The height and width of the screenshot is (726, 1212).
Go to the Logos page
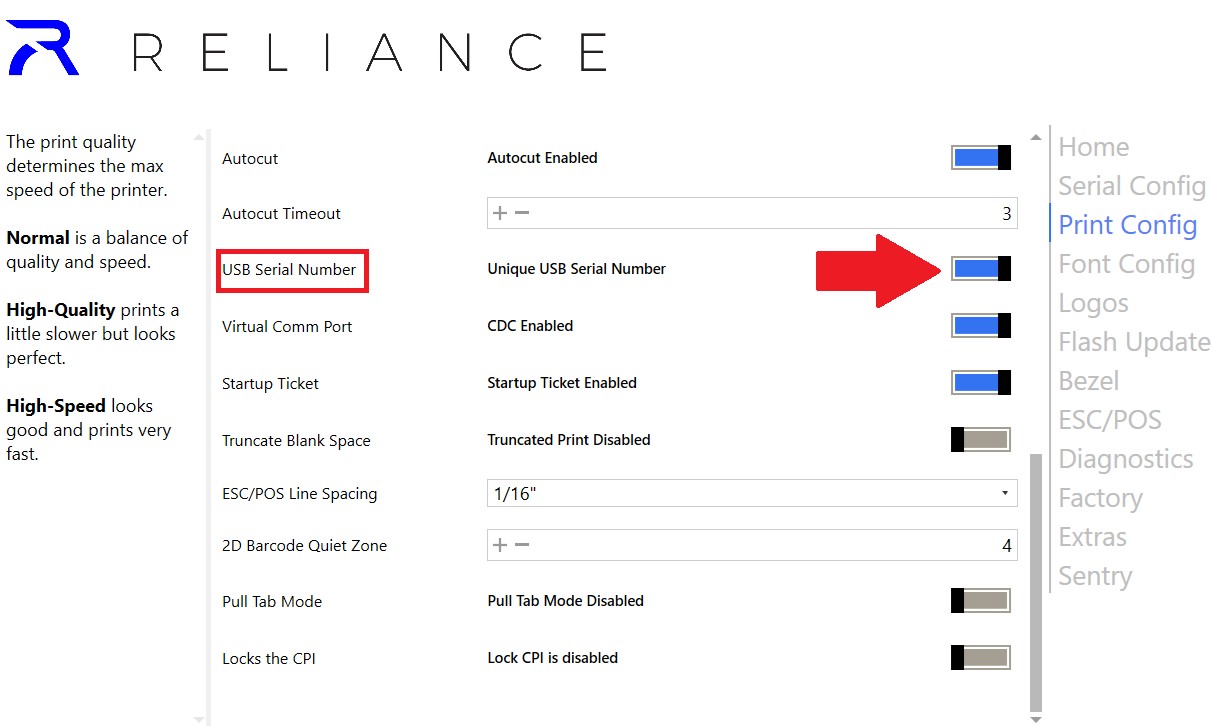pyautogui.click(x=1092, y=303)
